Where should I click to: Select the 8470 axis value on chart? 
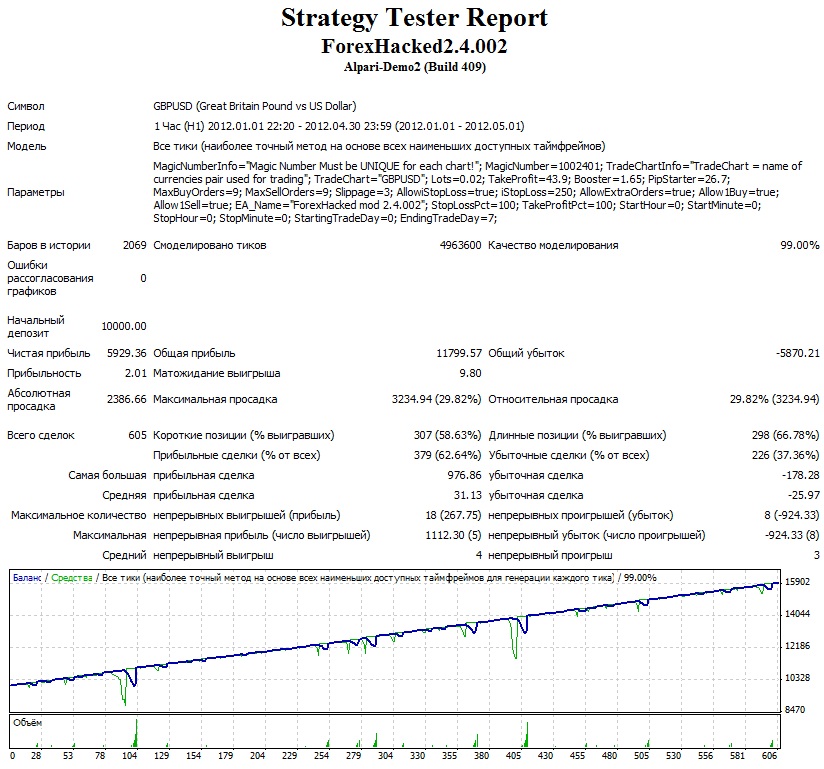(795, 710)
